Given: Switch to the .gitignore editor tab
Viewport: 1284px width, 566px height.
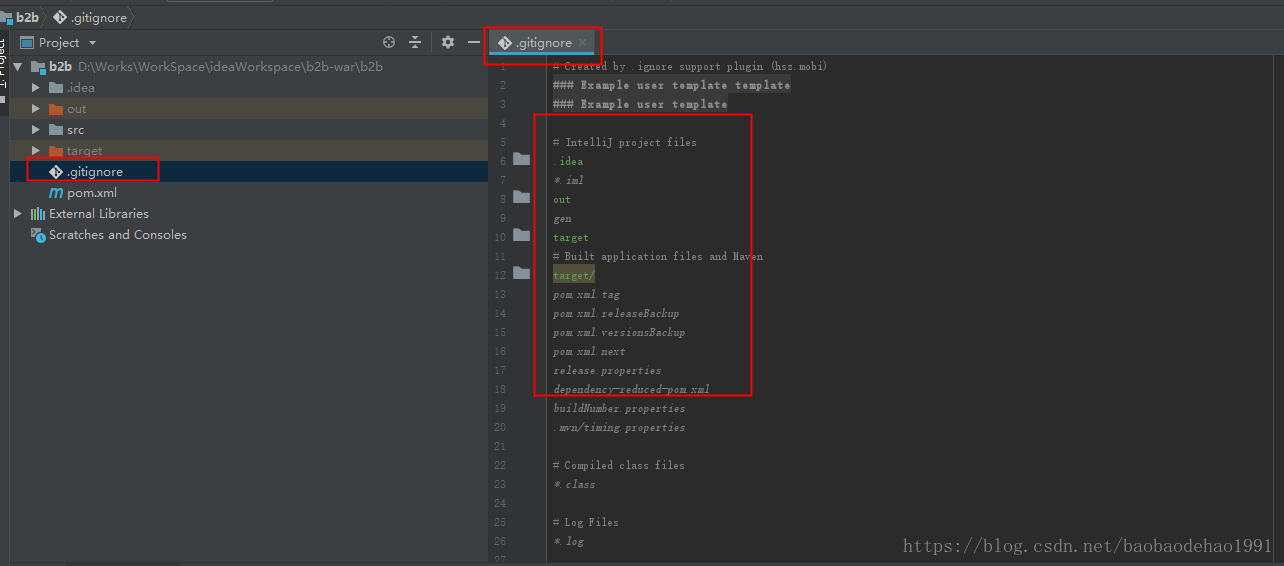Looking at the screenshot, I should (x=544, y=43).
